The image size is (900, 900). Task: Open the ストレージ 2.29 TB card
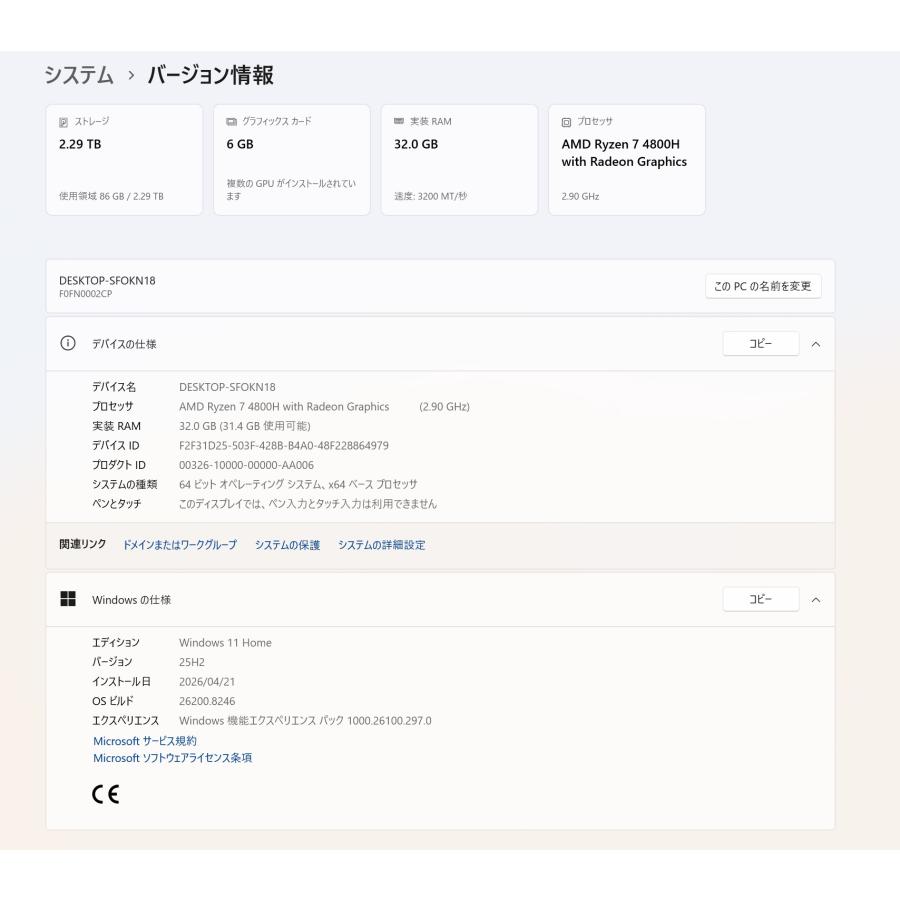[x=124, y=160]
